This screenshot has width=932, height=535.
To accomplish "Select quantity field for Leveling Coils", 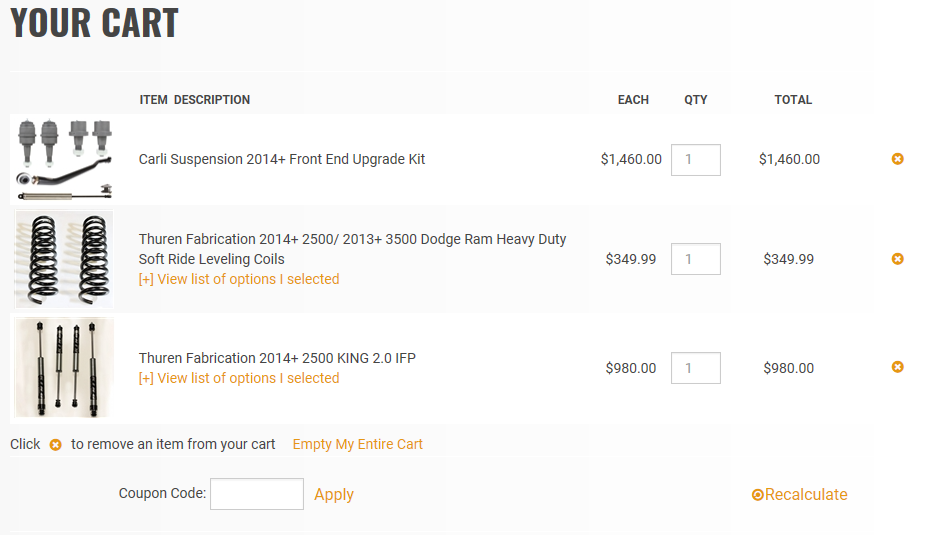I will click(x=695, y=259).
